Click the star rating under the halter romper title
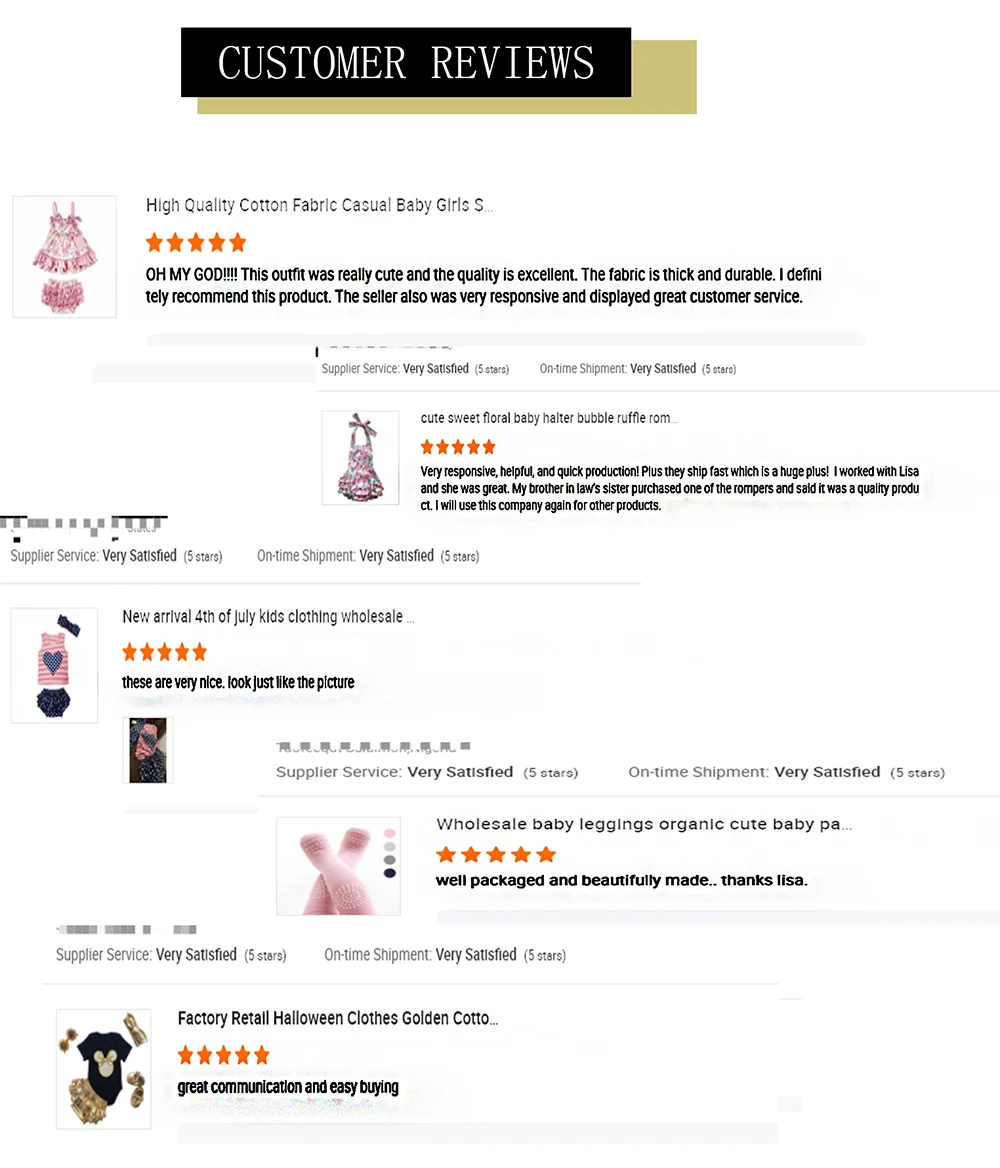Viewport: 1000px width, 1168px height. [x=458, y=447]
